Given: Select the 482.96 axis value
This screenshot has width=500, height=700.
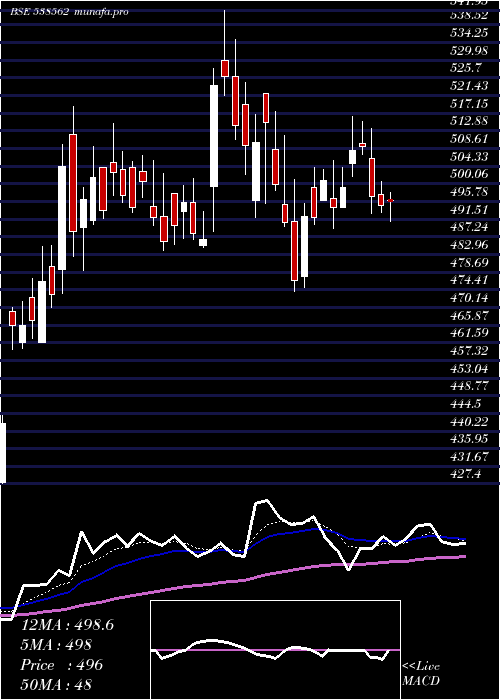Looking at the screenshot, I should pos(469,245).
